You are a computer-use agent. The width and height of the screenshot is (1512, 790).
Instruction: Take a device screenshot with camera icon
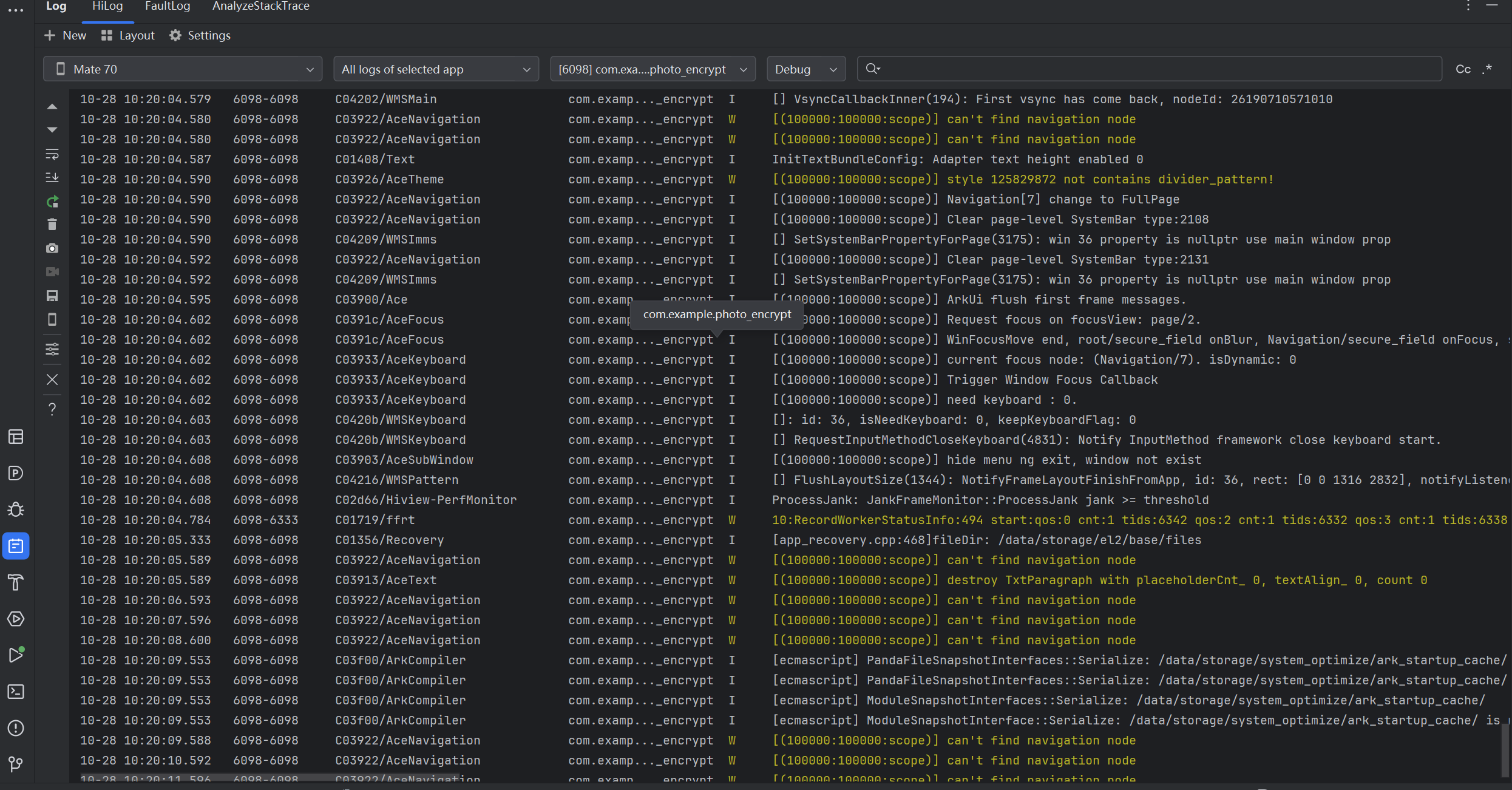point(52,248)
